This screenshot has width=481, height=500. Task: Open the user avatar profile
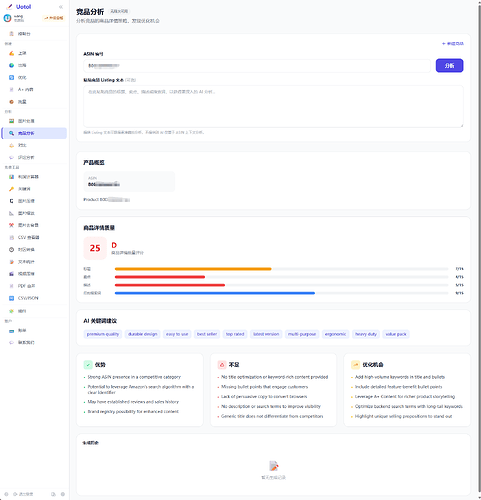pos(7,18)
